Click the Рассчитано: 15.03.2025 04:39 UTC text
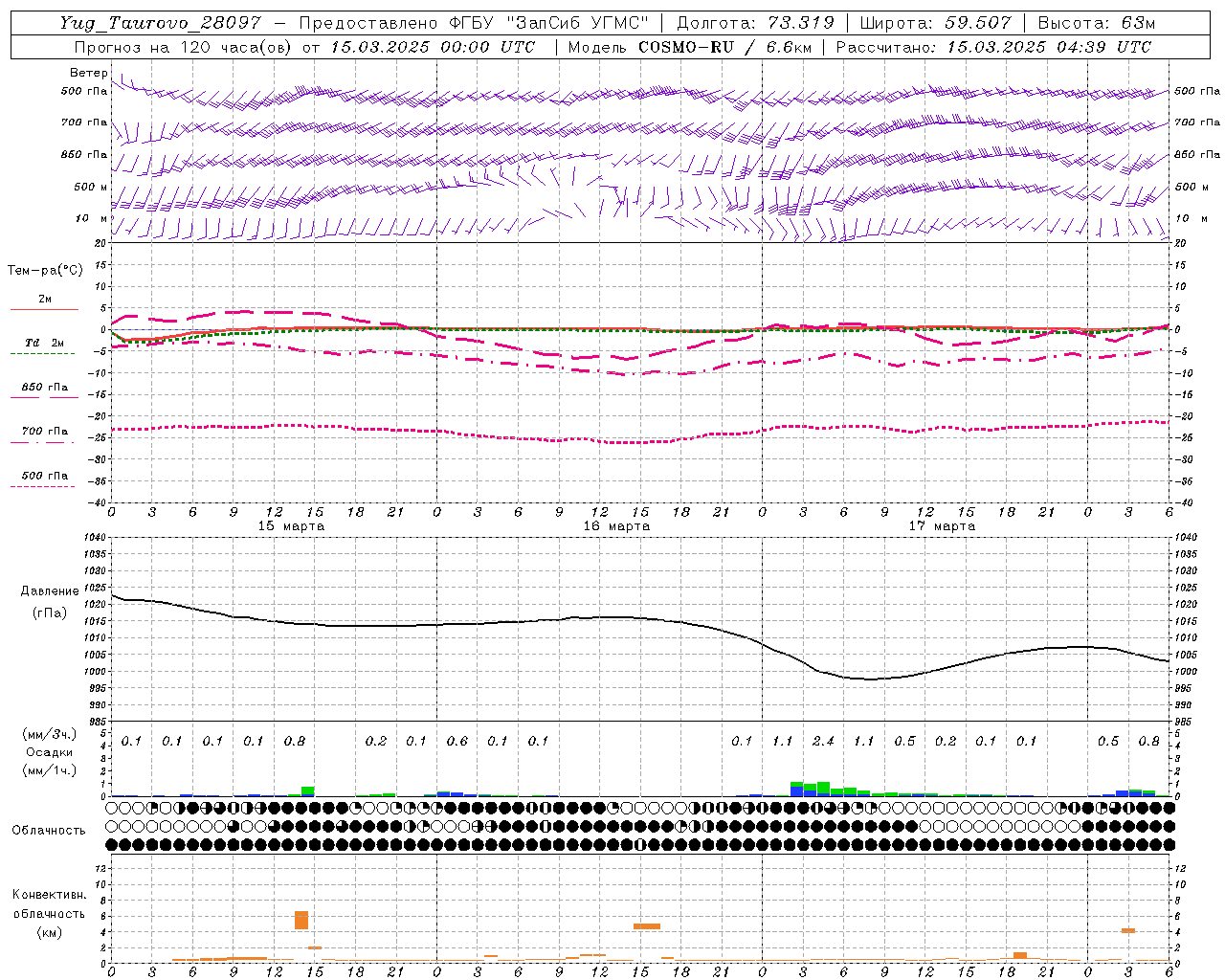 pyautogui.click(x=993, y=47)
